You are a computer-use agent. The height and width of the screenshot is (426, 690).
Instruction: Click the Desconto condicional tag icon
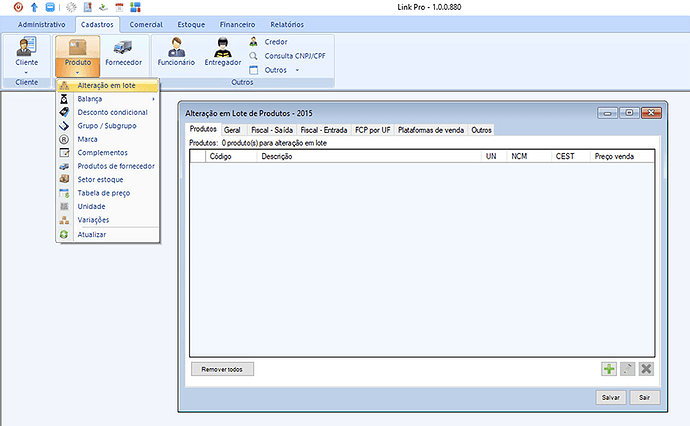pos(64,112)
